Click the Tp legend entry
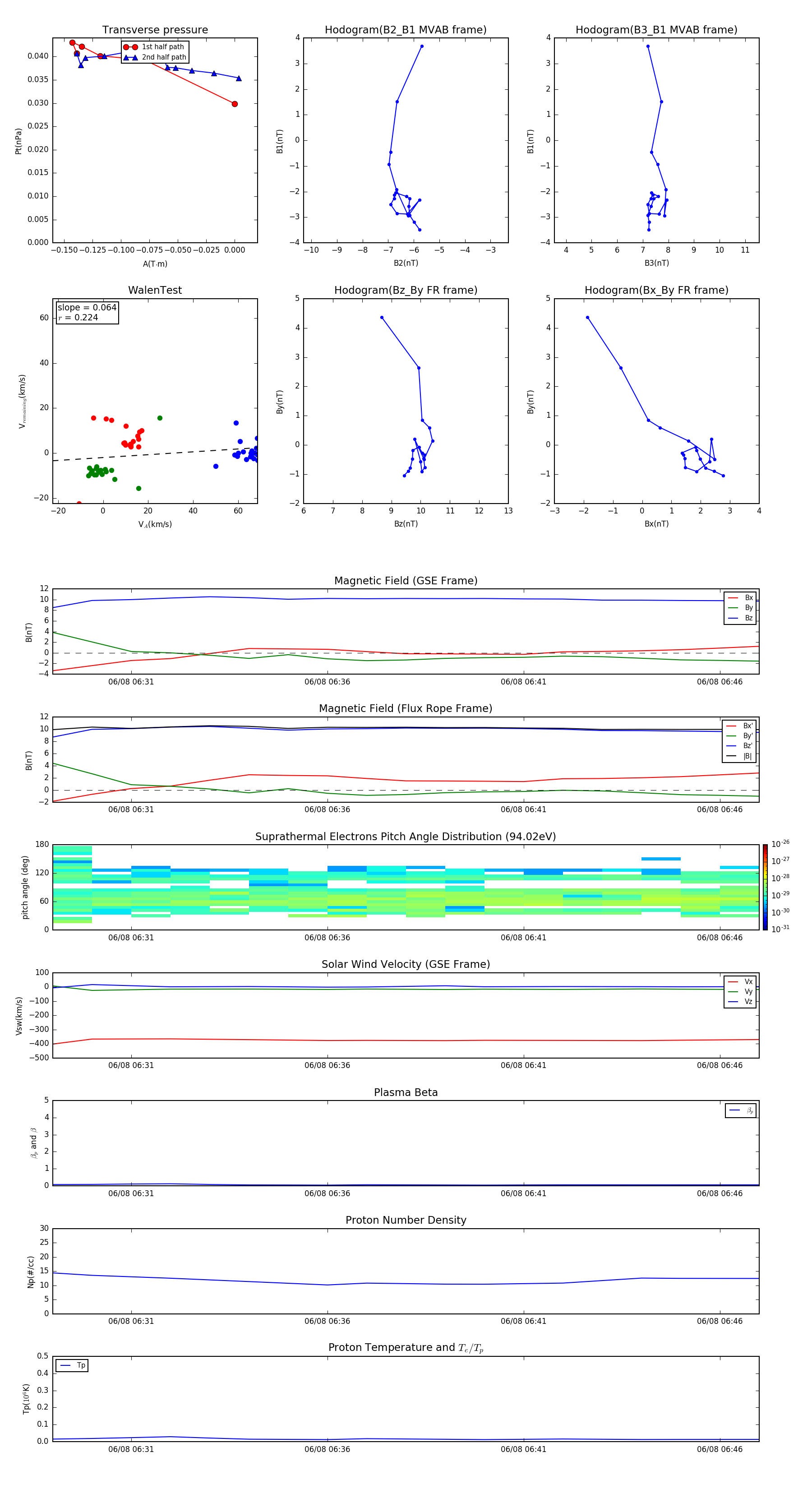This screenshot has height=1489, width=812. pyautogui.click(x=72, y=1365)
